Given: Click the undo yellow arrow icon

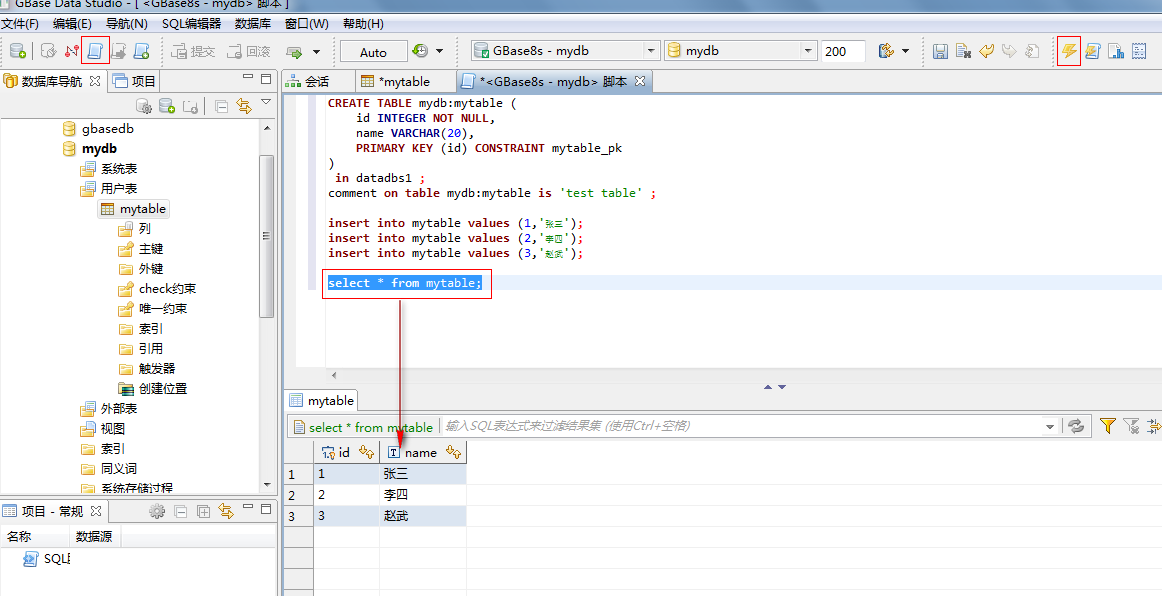Looking at the screenshot, I should point(986,51).
